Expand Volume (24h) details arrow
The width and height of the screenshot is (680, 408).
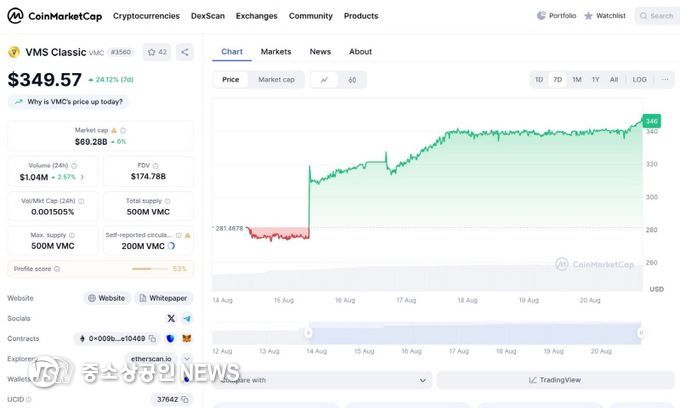(x=82, y=177)
